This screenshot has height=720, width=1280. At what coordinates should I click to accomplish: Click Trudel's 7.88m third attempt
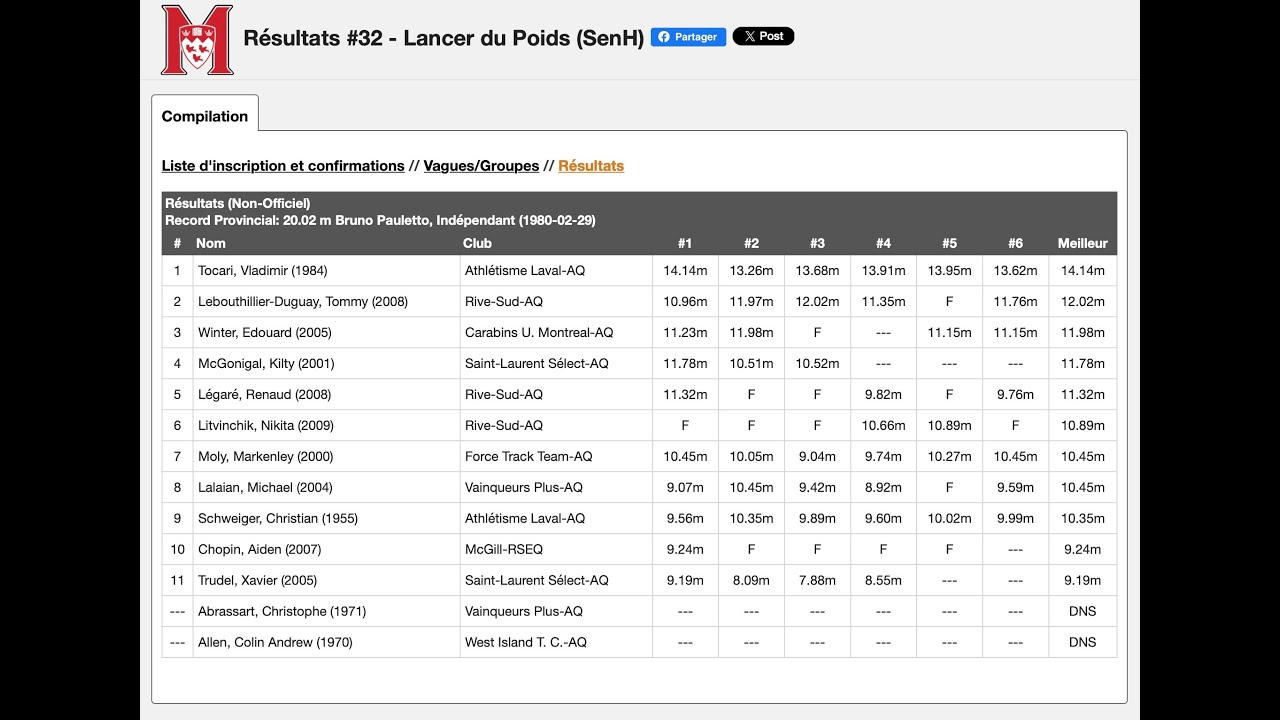click(817, 581)
